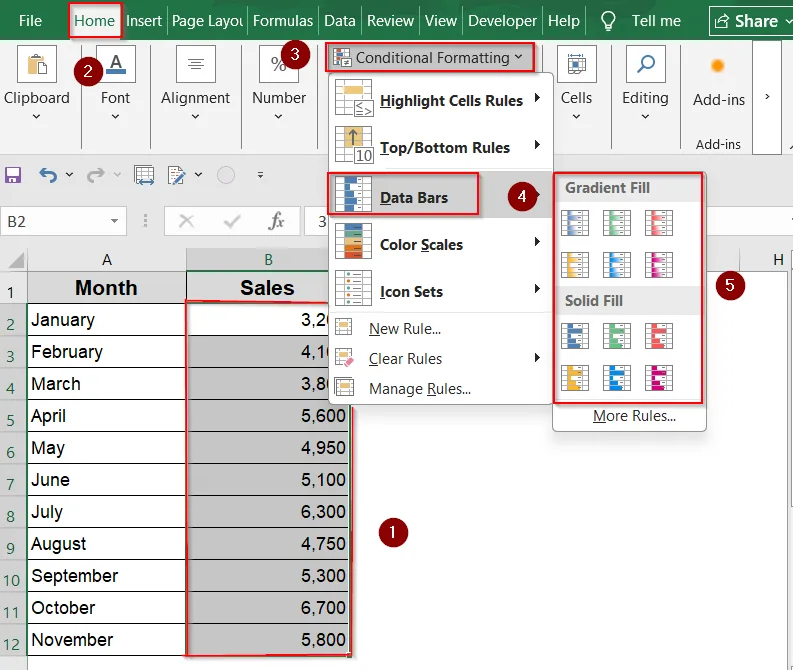793x670 pixels.
Task: Customize Quick Access Toolbar dropdown
Action: (x=260, y=175)
